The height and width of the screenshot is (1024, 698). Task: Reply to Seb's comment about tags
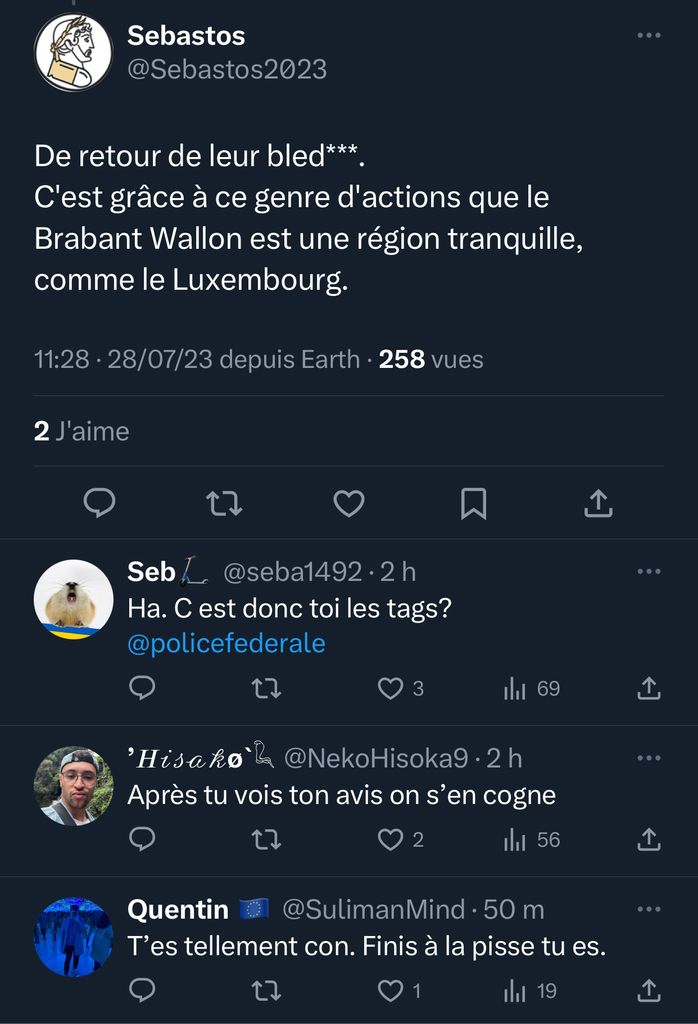click(143, 688)
